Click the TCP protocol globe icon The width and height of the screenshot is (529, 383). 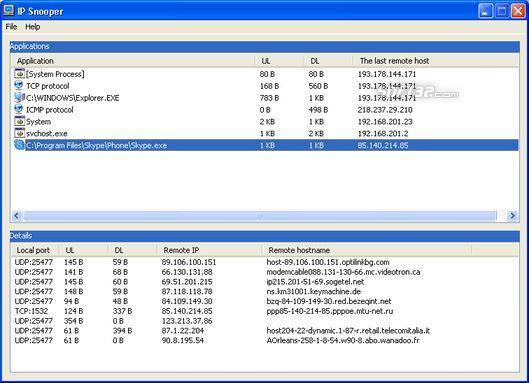(x=19, y=85)
